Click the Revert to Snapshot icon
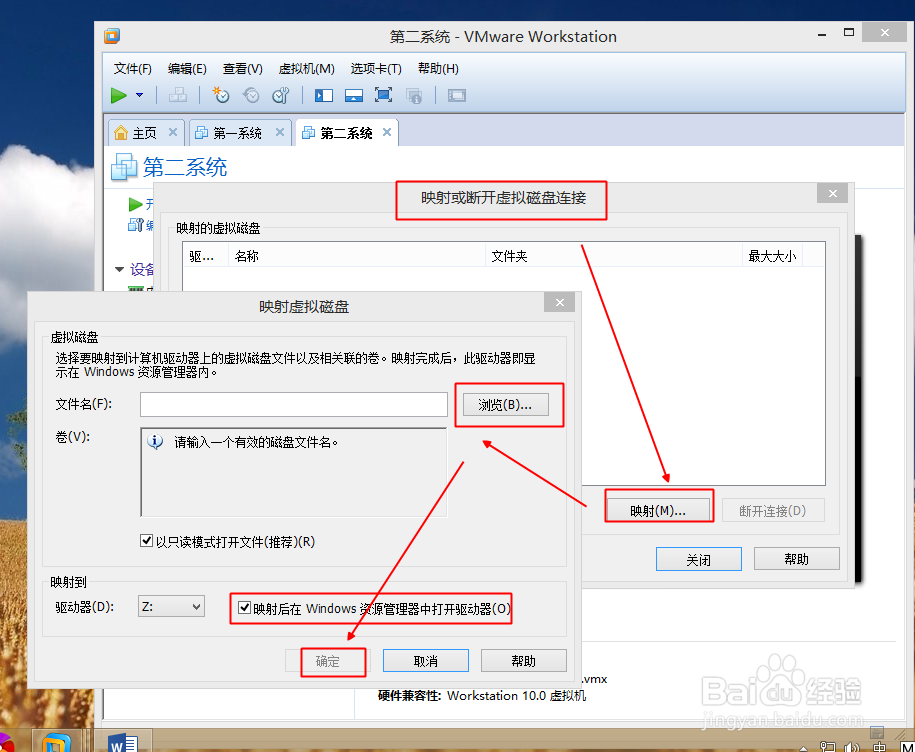The image size is (915, 752). [x=251, y=95]
